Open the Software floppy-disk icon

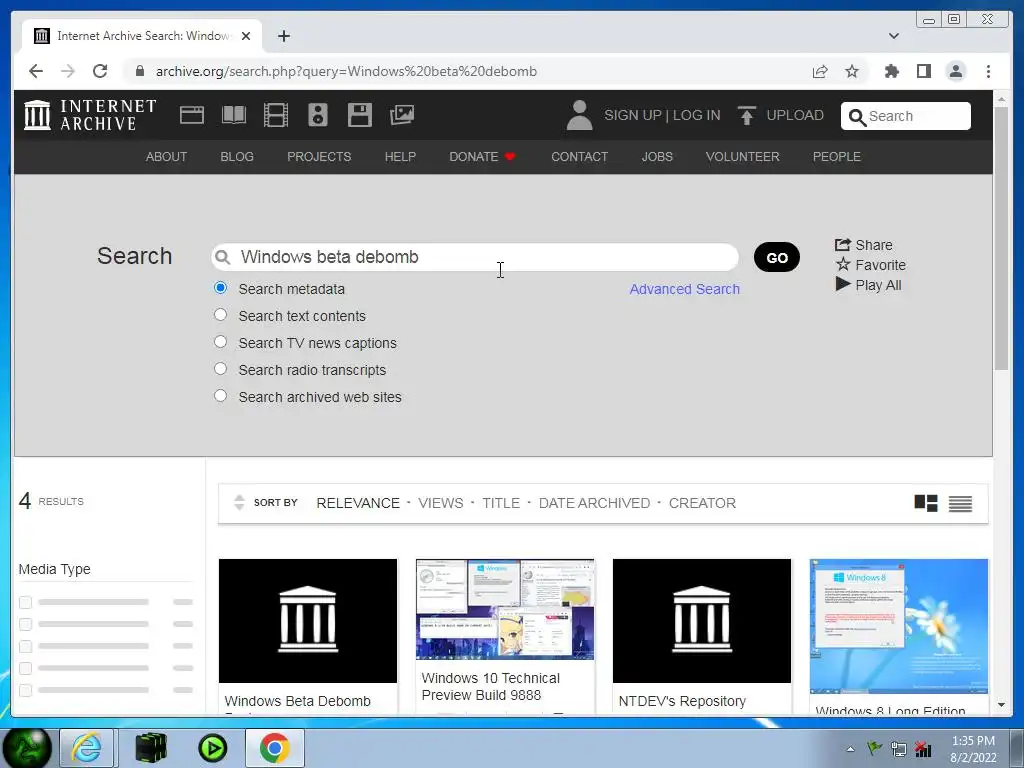tap(360, 115)
